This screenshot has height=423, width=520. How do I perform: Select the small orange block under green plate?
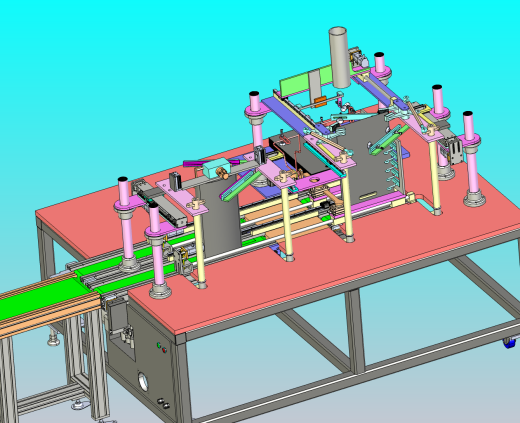pyautogui.click(x=320, y=101)
